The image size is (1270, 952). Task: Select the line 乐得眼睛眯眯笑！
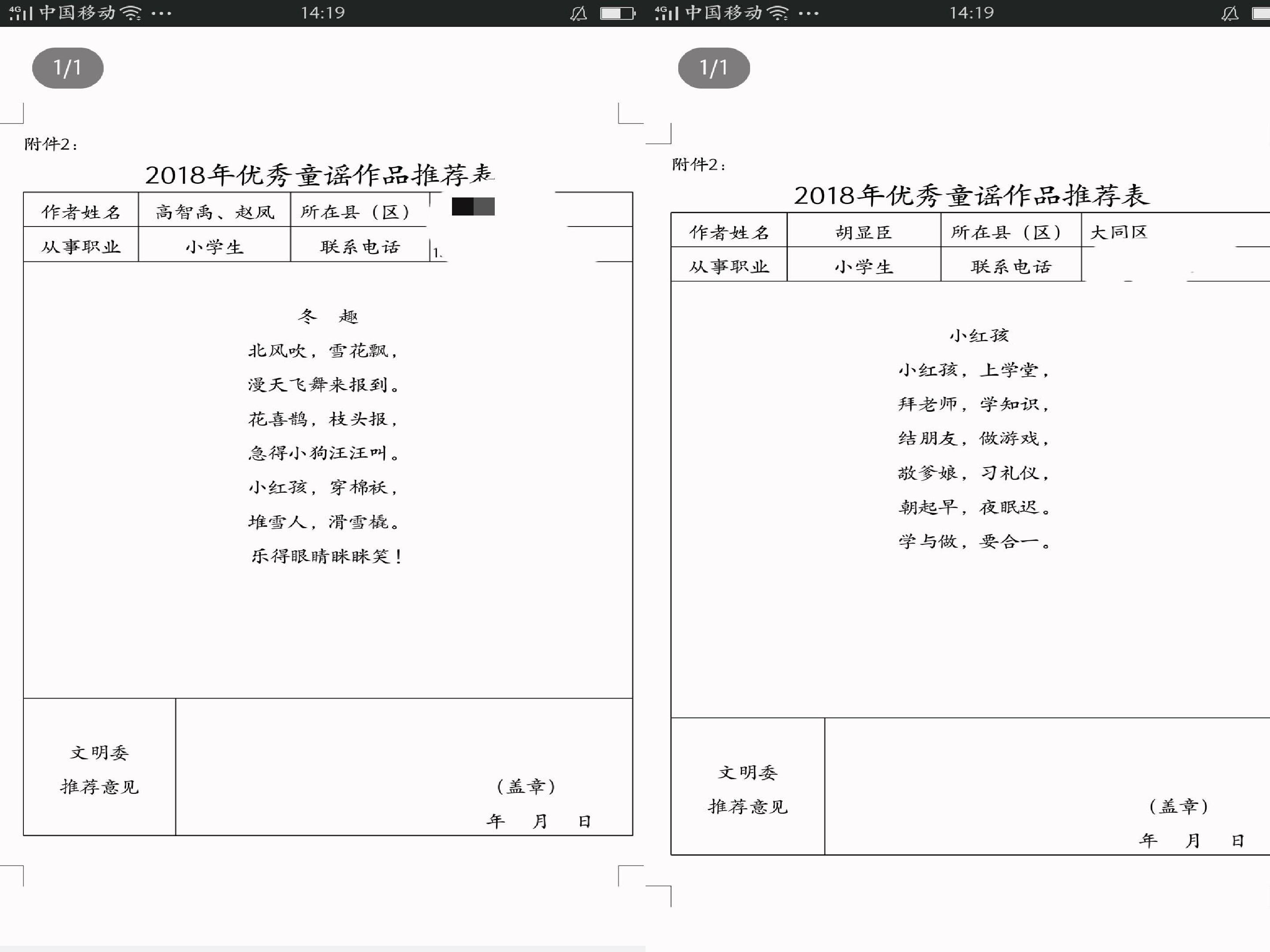[326, 556]
